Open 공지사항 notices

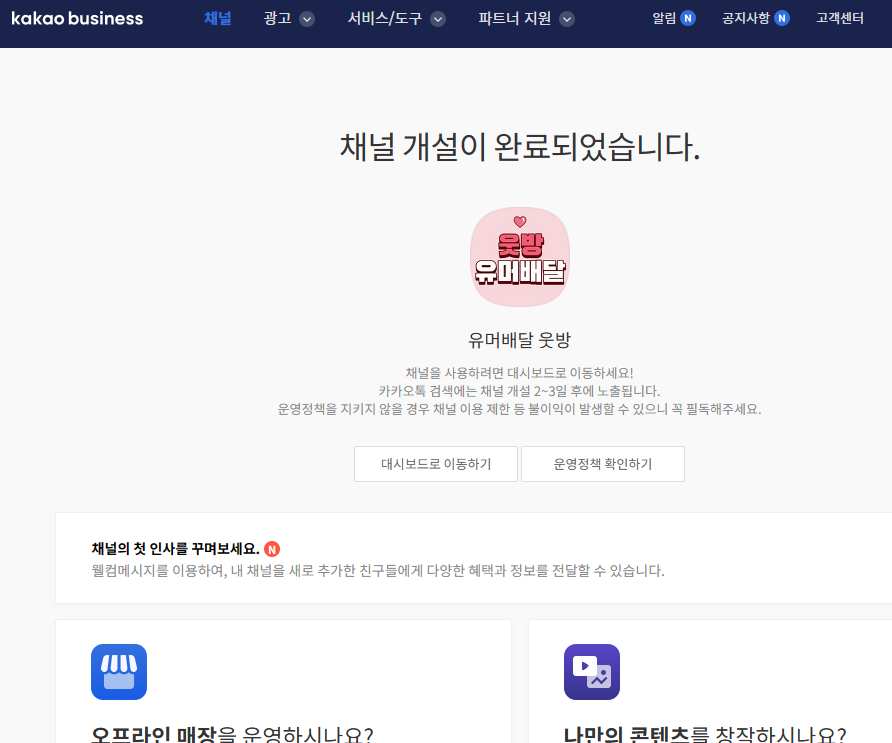746,19
